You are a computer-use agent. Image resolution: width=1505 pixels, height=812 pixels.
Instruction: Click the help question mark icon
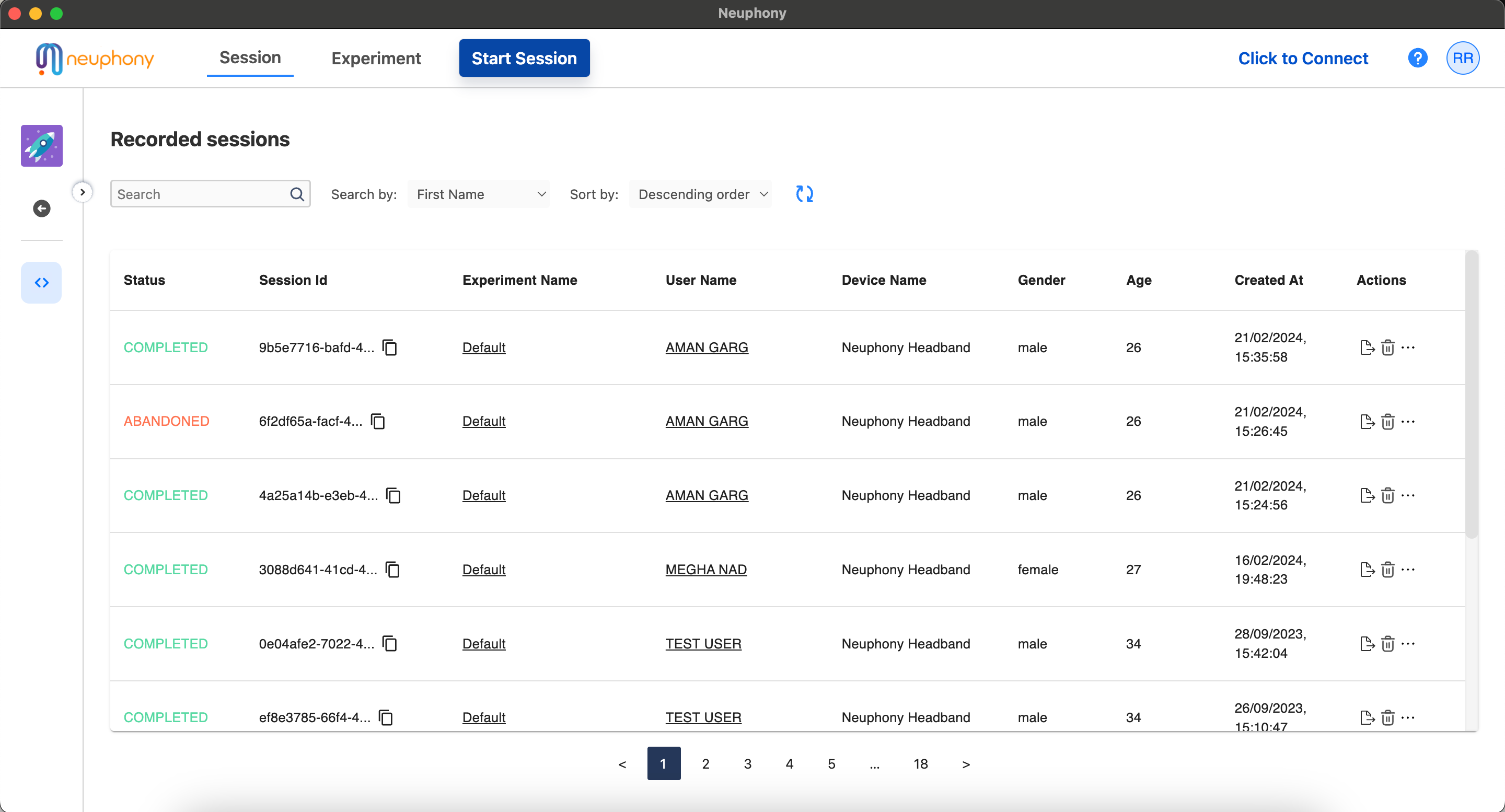[x=1419, y=58]
